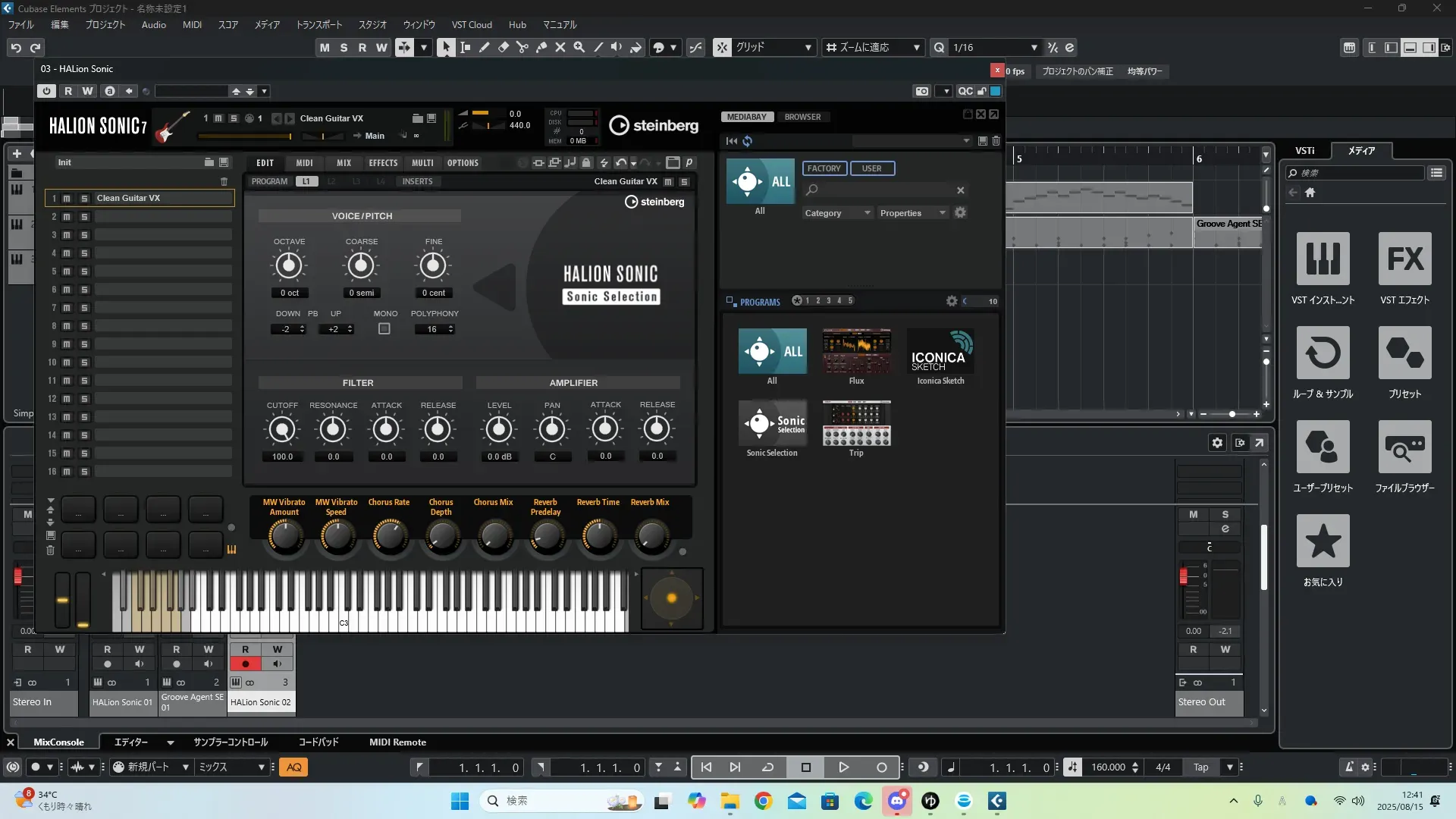Select the Iconica Sketch program thumbnail
Viewport: 1456px width, 819px height.
click(940, 351)
